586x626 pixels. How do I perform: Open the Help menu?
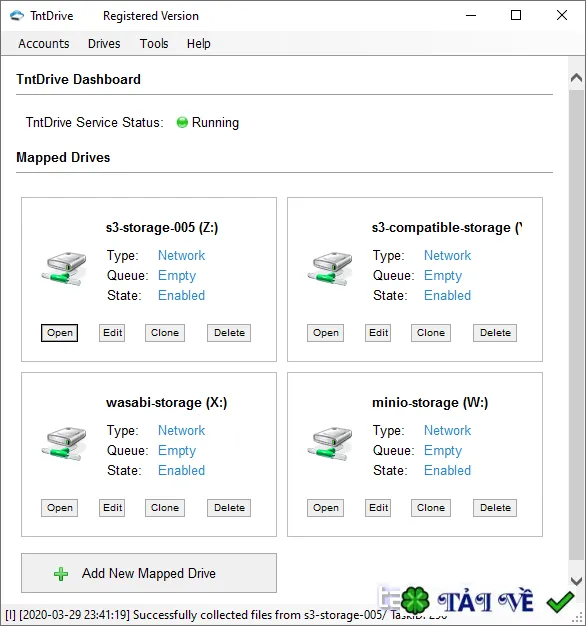(x=198, y=43)
